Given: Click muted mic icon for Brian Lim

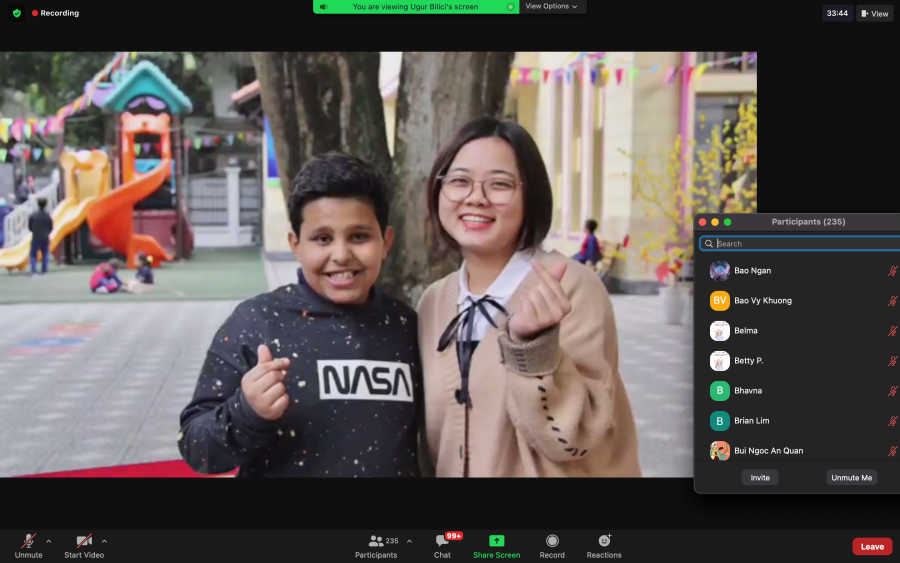Looking at the screenshot, I should point(893,421).
